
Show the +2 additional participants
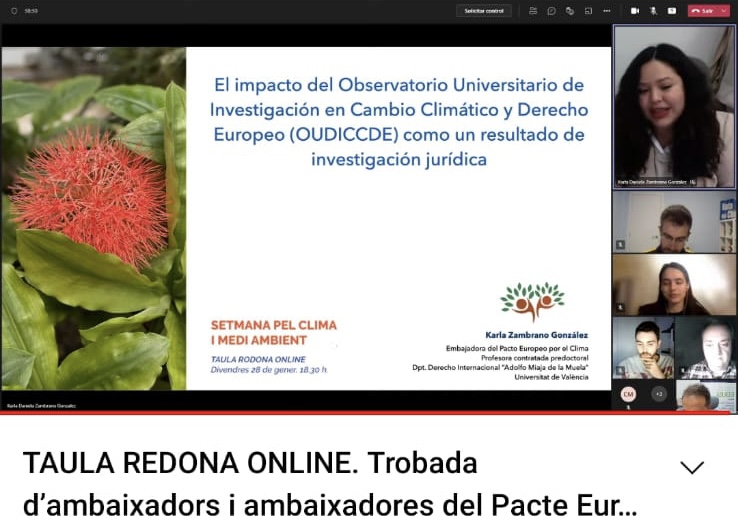[659, 394]
